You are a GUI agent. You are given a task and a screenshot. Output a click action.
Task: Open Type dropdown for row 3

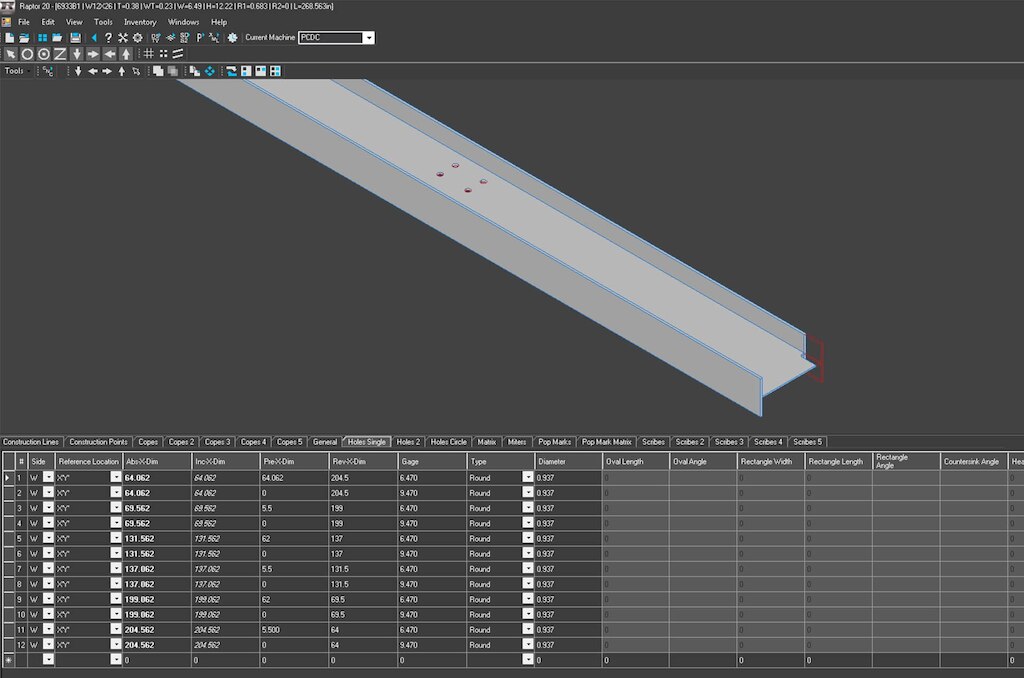tap(527, 508)
